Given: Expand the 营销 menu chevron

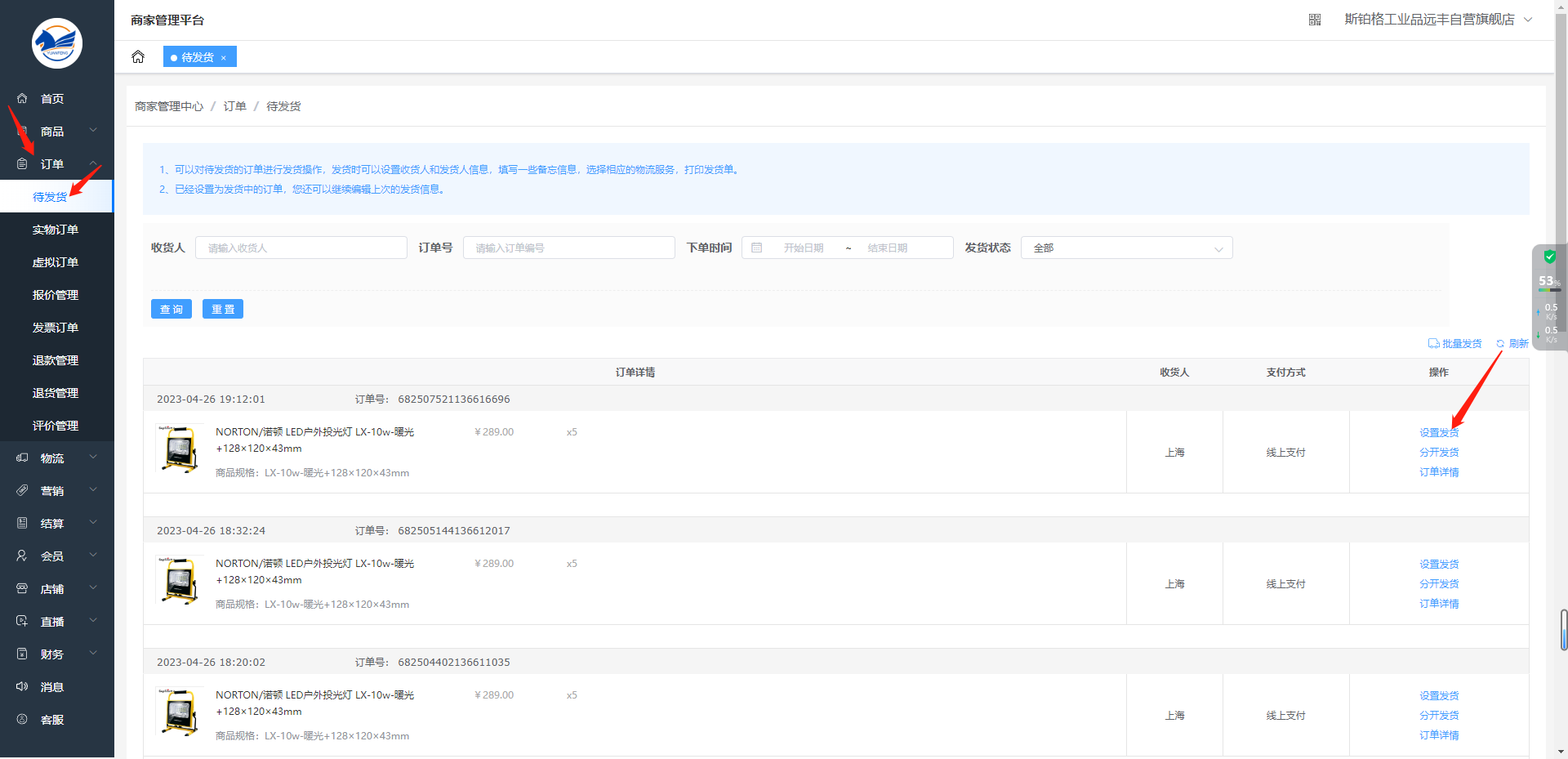Looking at the screenshot, I should (93, 490).
